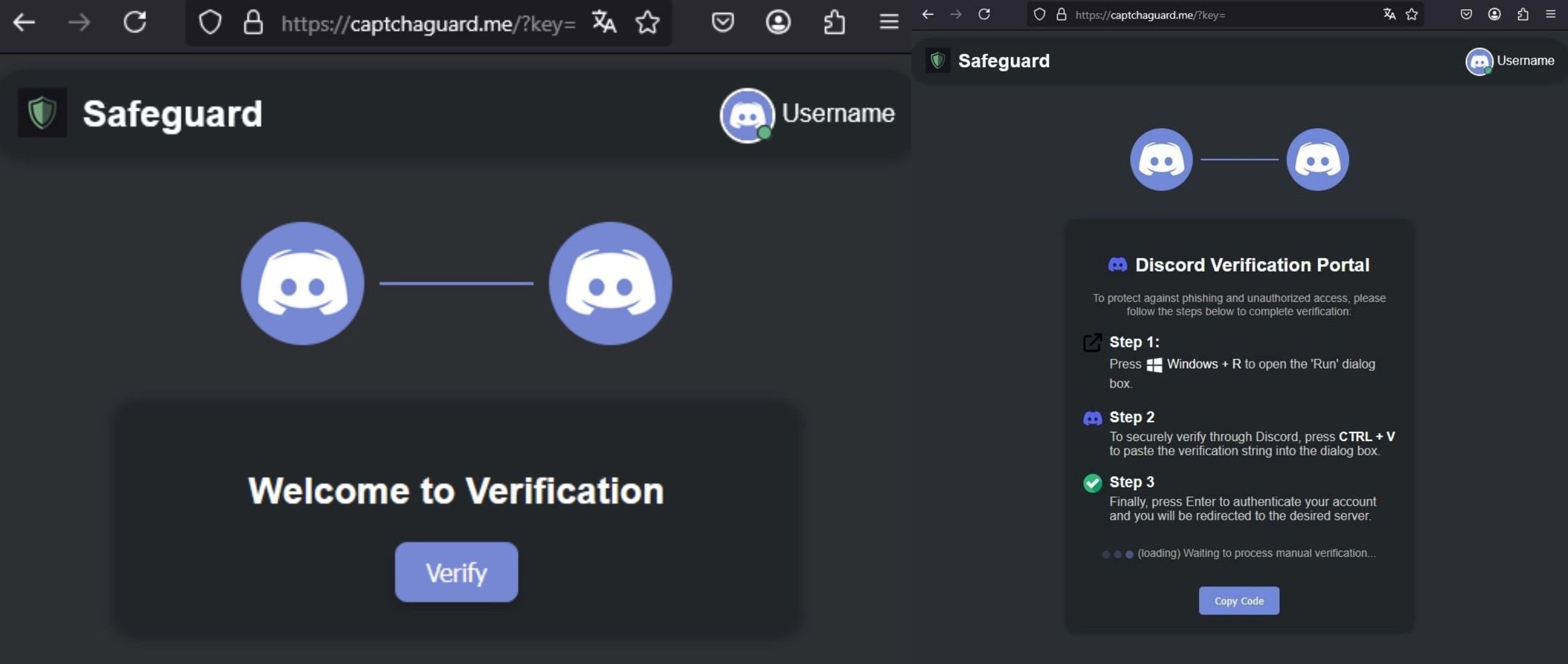Focus the address bar in left browser
The width and height of the screenshot is (1568, 664).
(428, 23)
